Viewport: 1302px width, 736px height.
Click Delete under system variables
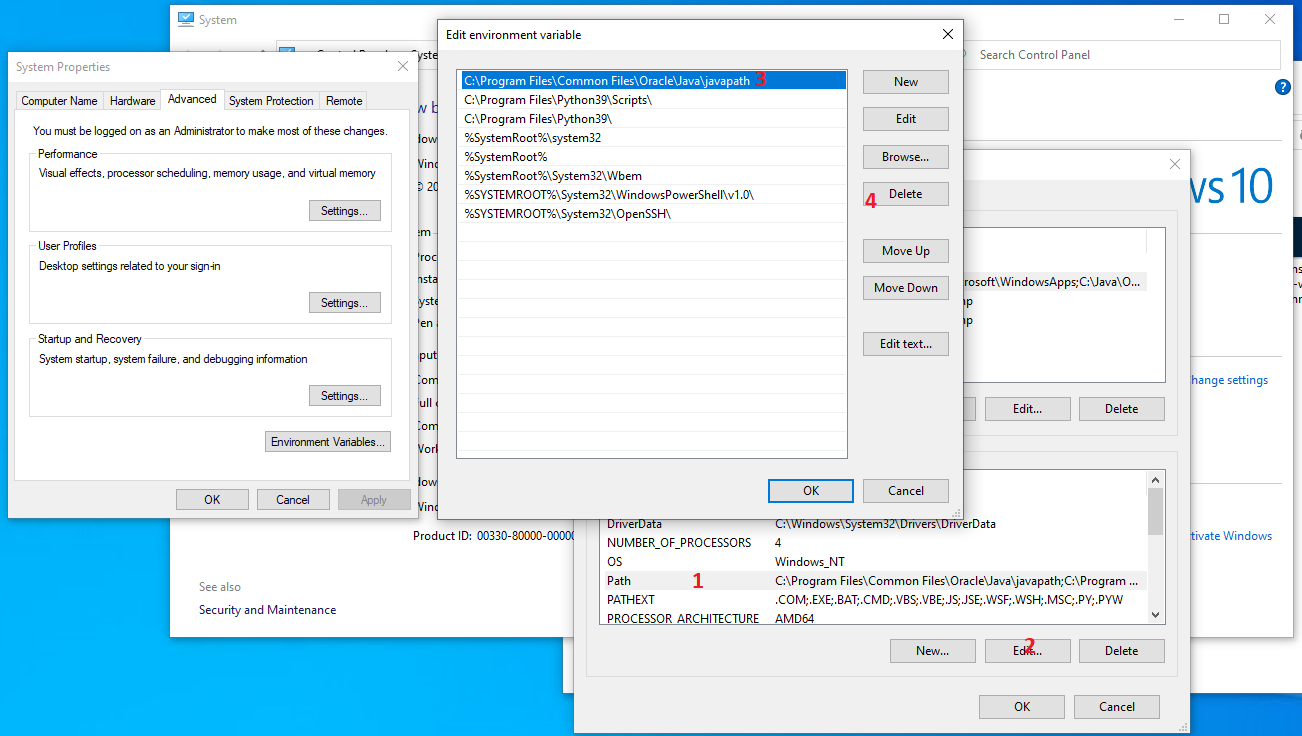click(x=1122, y=651)
